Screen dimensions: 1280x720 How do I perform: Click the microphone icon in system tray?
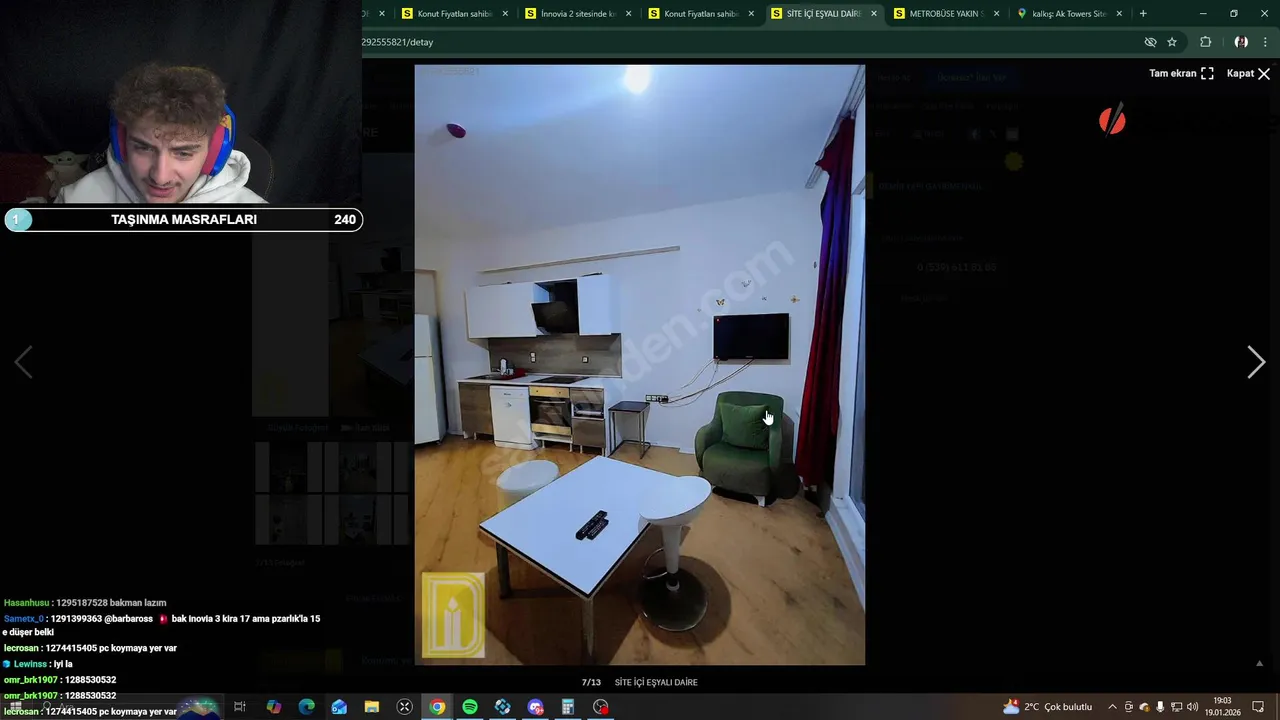(1160, 707)
